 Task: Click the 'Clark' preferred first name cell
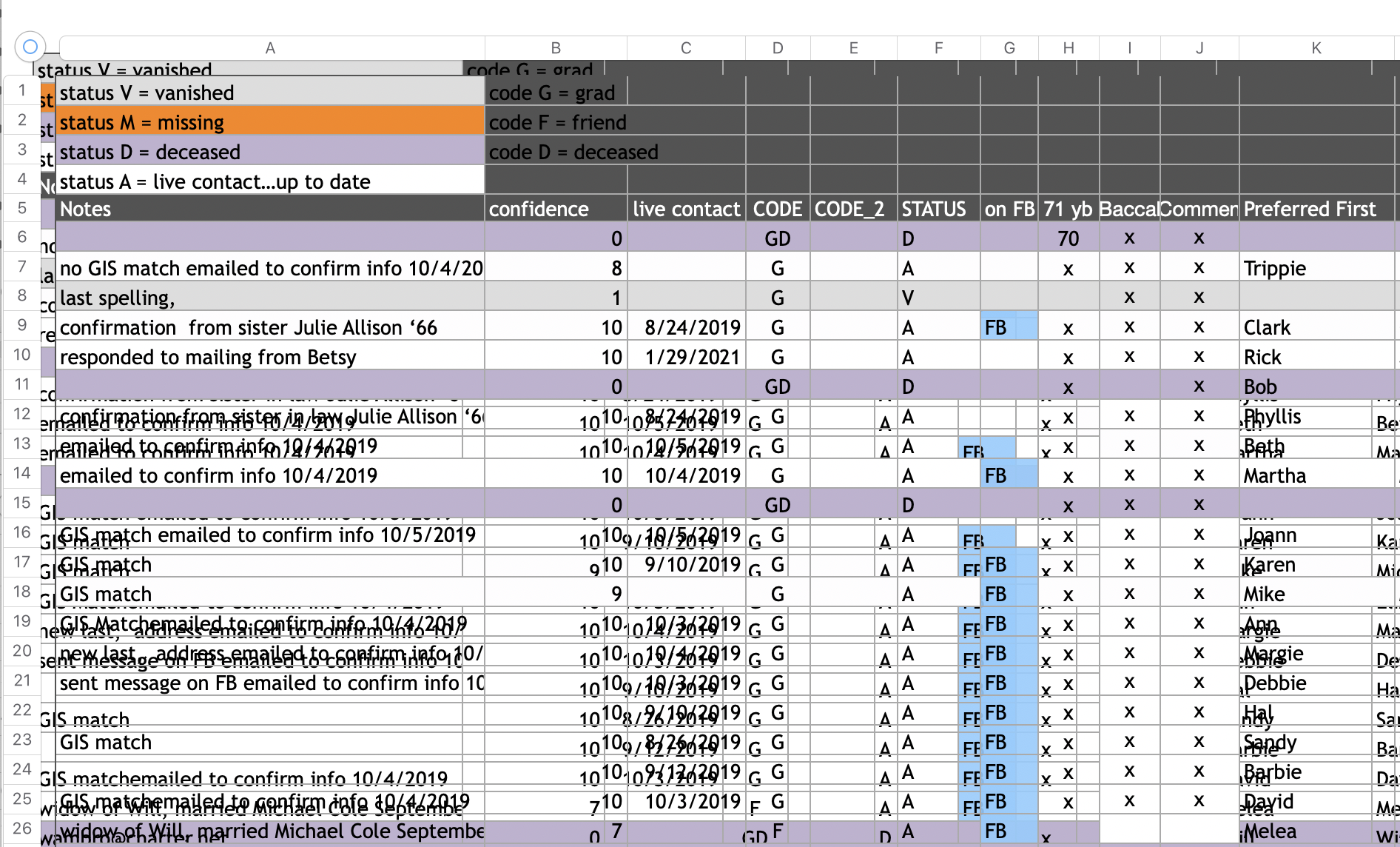(x=1316, y=327)
